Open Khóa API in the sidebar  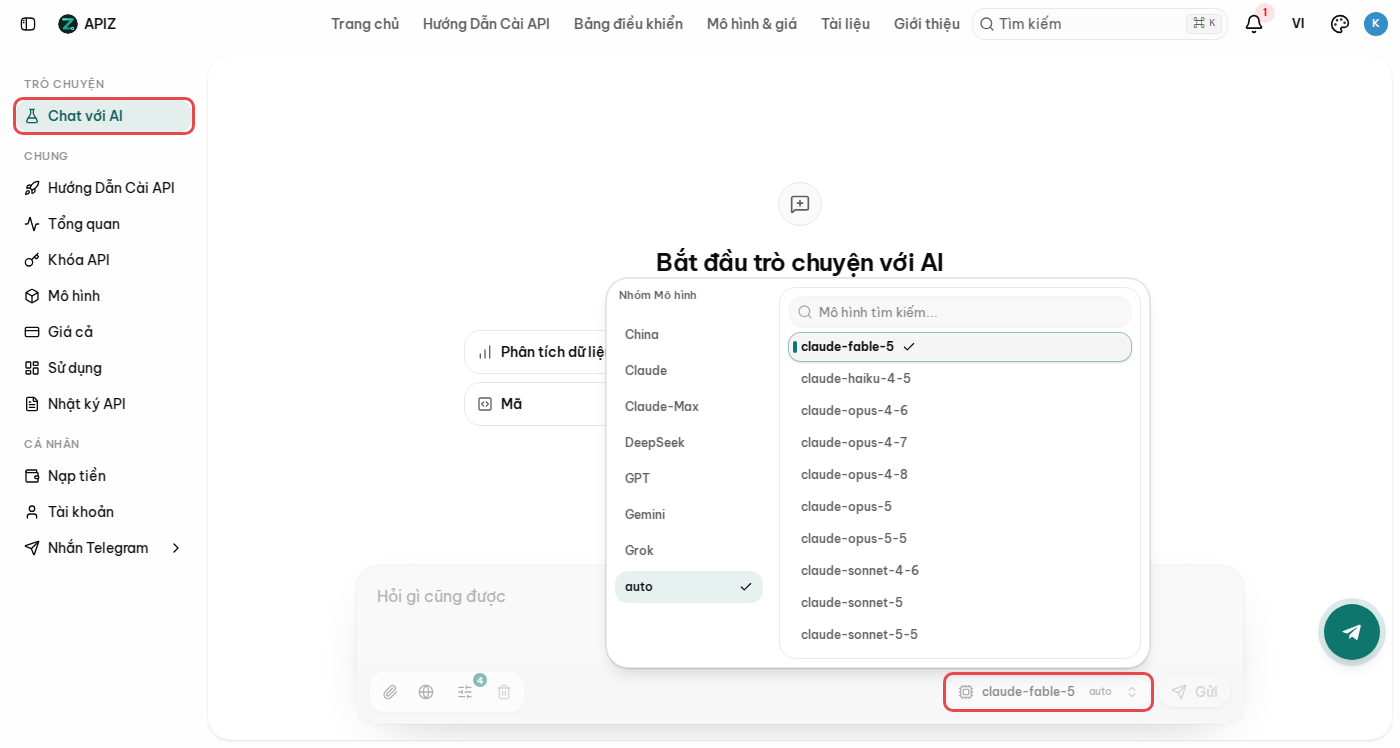[104, 260]
